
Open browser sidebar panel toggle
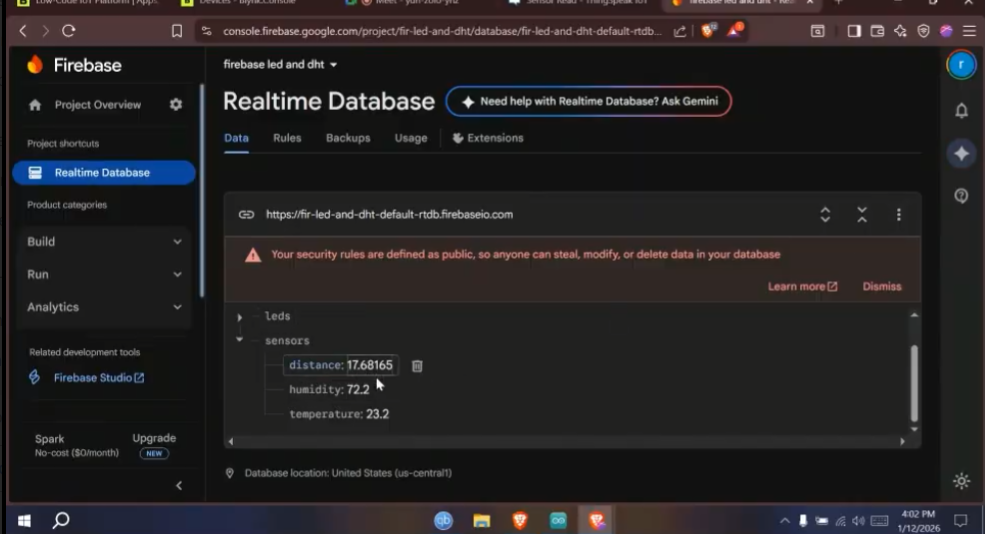point(854,31)
